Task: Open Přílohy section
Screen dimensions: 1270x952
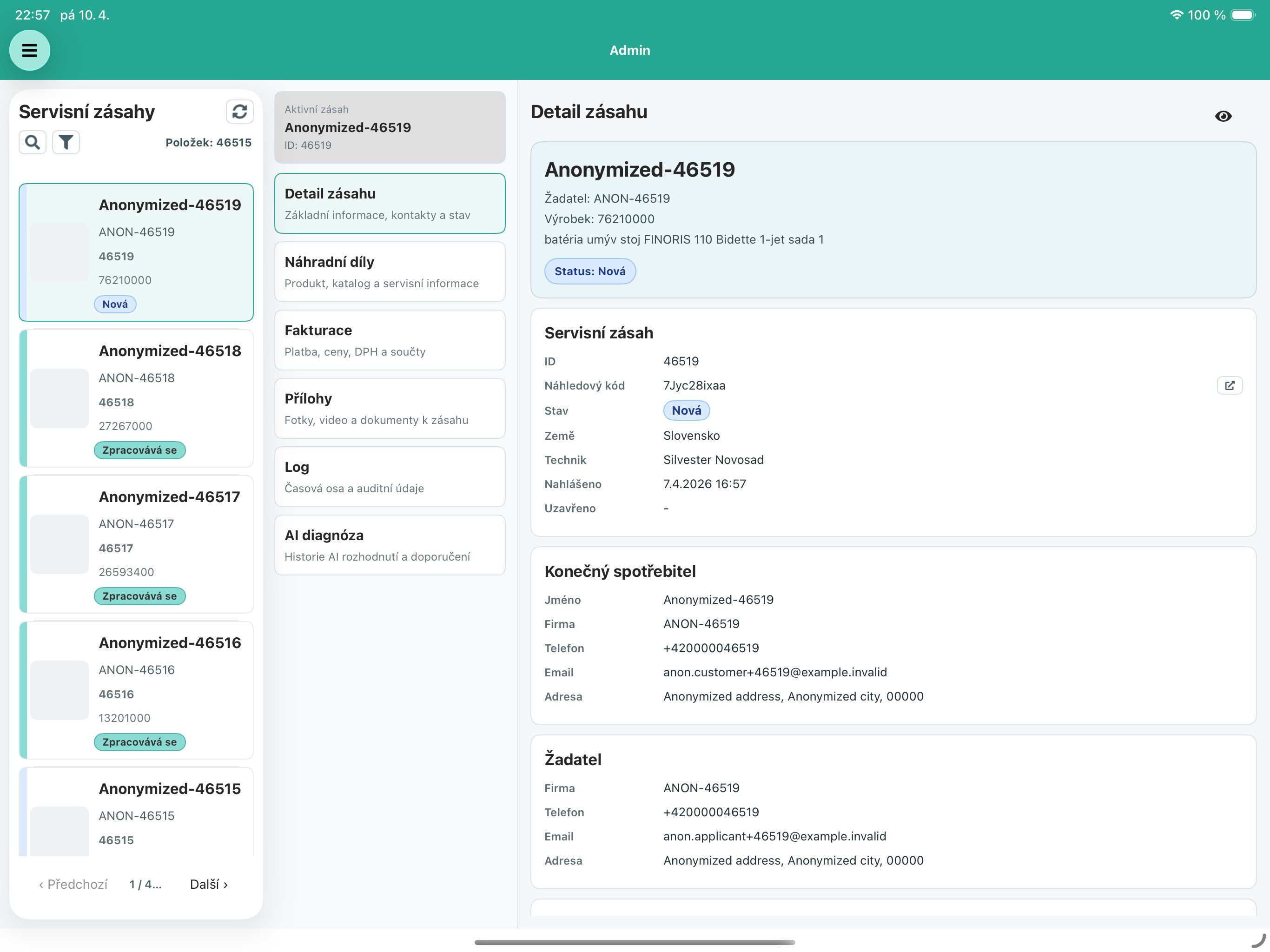Action: coord(389,408)
